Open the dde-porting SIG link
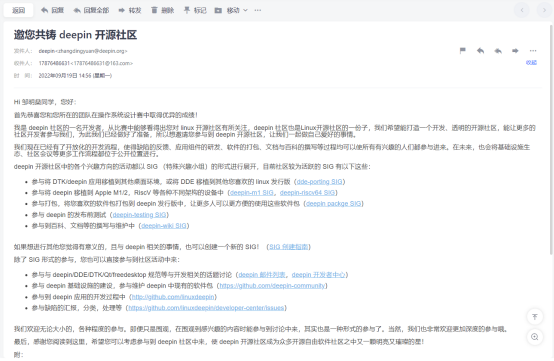This screenshot has width=554, height=361. coord(319,182)
